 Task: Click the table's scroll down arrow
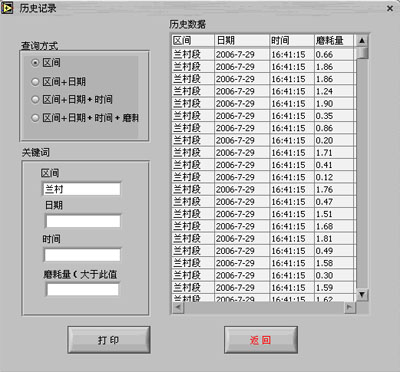[x=362, y=294]
